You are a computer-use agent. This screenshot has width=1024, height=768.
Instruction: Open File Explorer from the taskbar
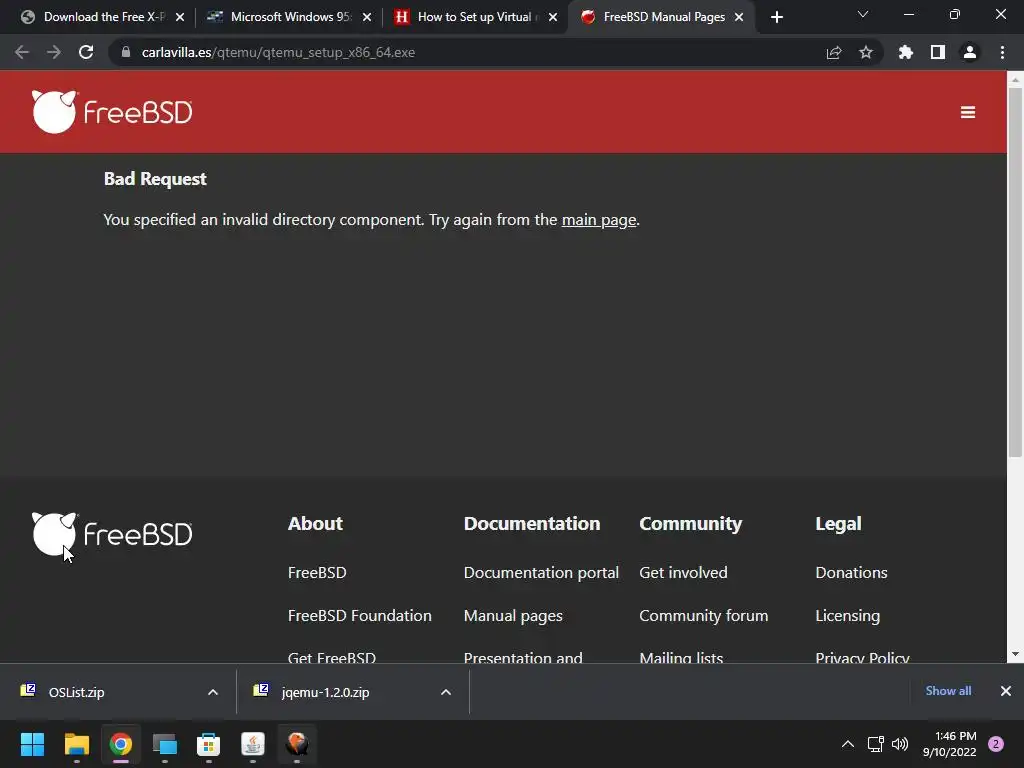pyautogui.click(x=76, y=744)
